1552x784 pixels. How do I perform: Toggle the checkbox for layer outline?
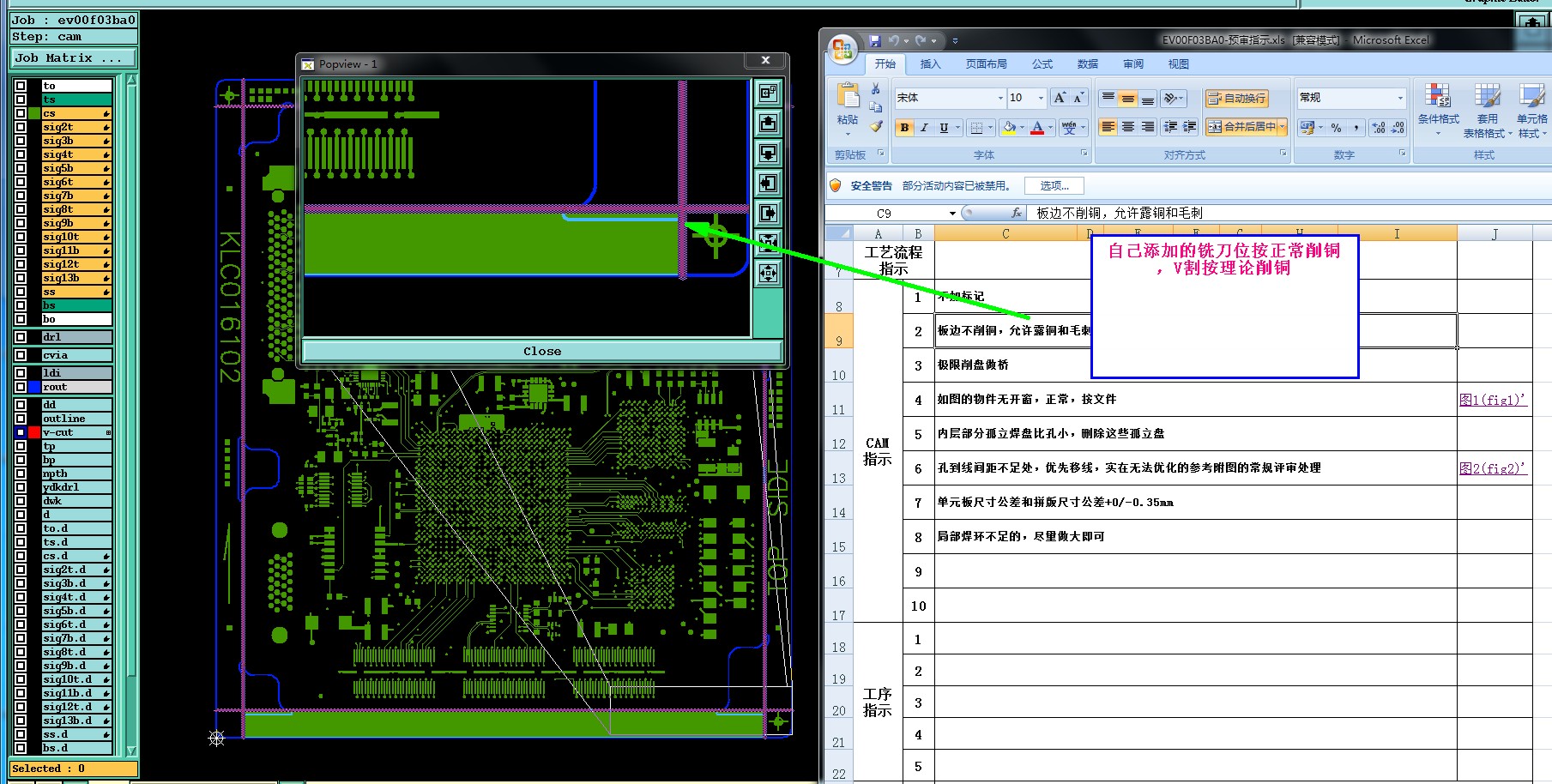[x=21, y=419]
